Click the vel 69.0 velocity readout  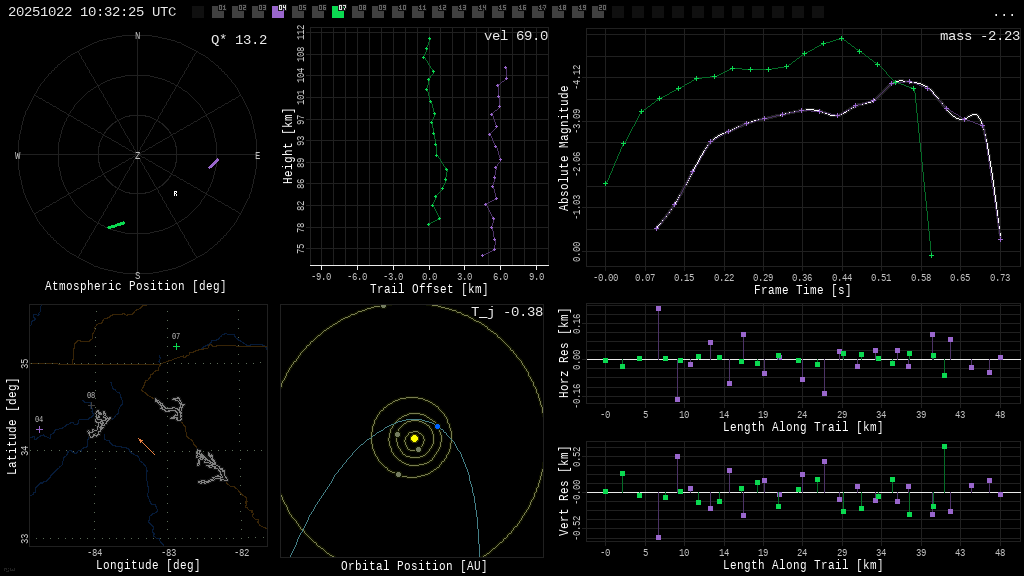515,36
